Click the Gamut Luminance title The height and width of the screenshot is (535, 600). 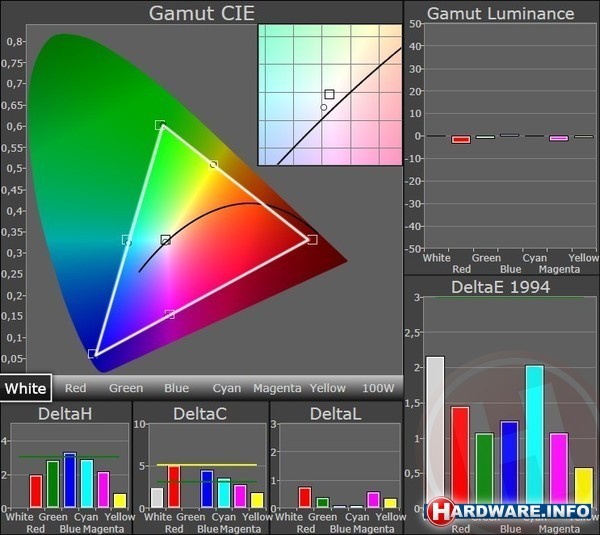(501, 14)
